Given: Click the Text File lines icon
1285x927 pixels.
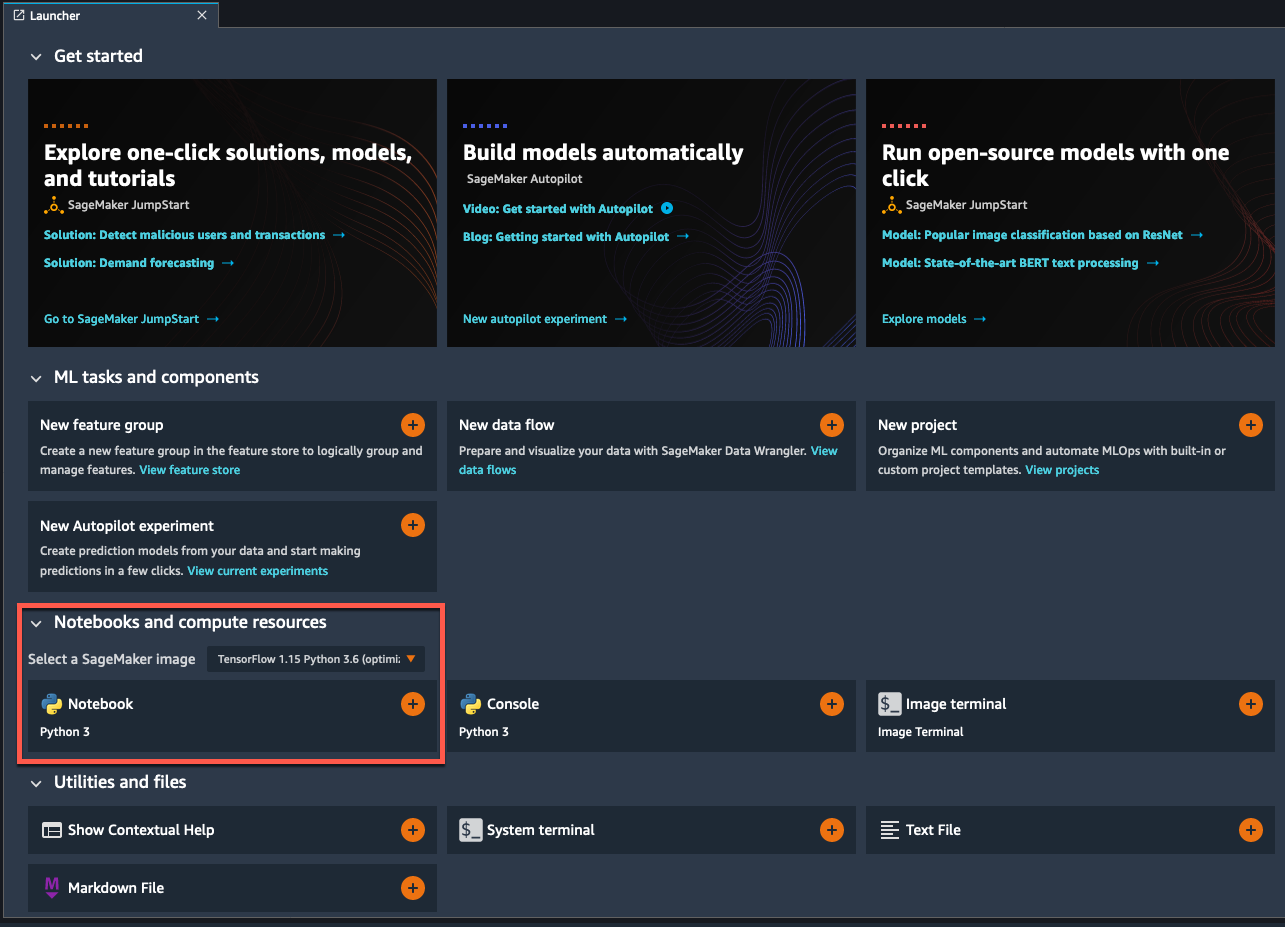Looking at the screenshot, I should [x=890, y=830].
